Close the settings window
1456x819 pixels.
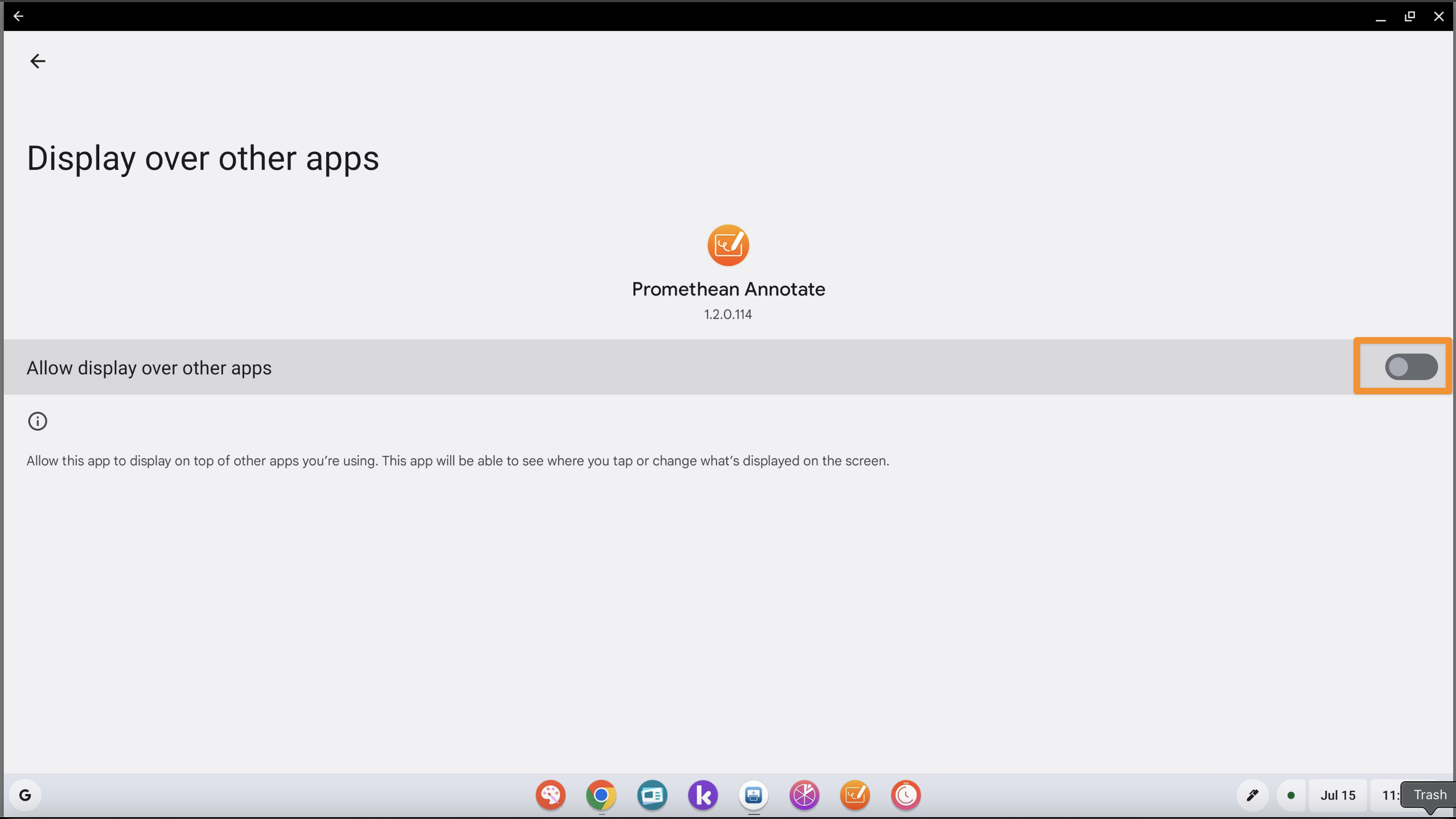point(1439,16)
